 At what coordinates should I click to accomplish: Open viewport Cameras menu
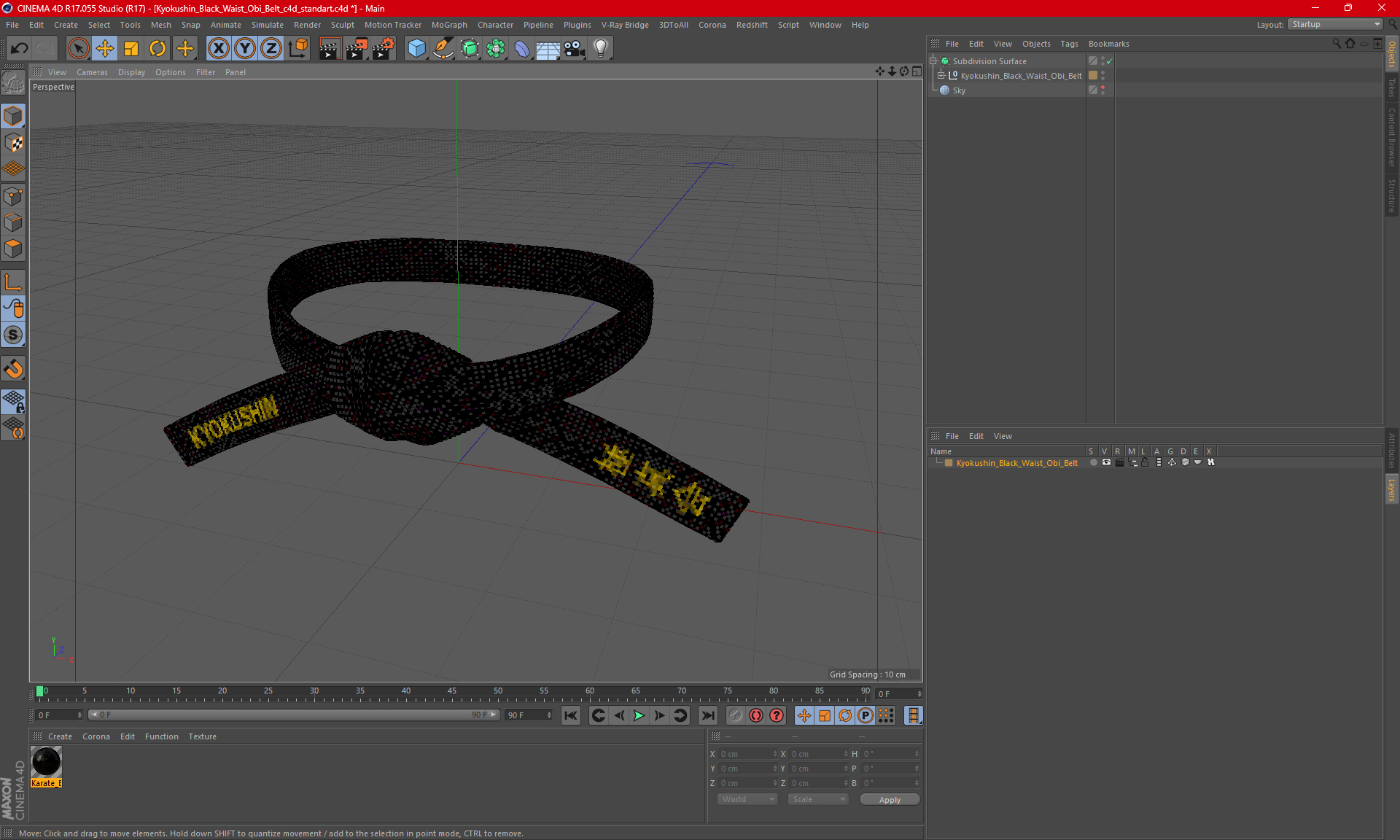[x=92, y=72]
